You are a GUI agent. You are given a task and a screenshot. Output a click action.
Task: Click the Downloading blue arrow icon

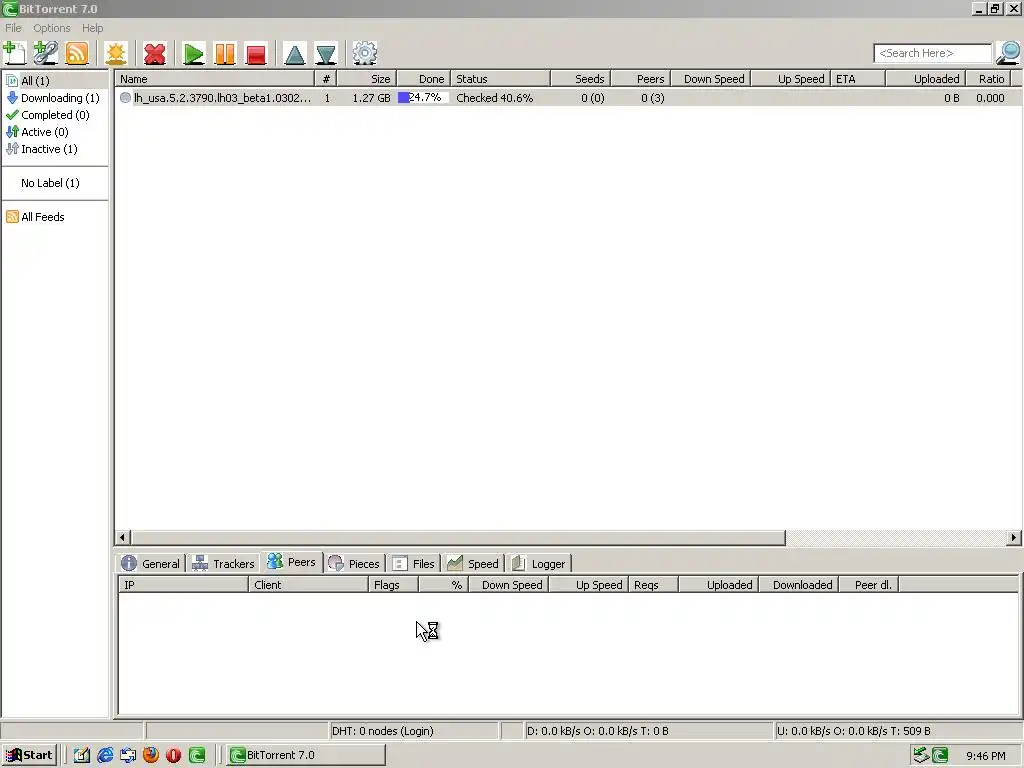12,98
